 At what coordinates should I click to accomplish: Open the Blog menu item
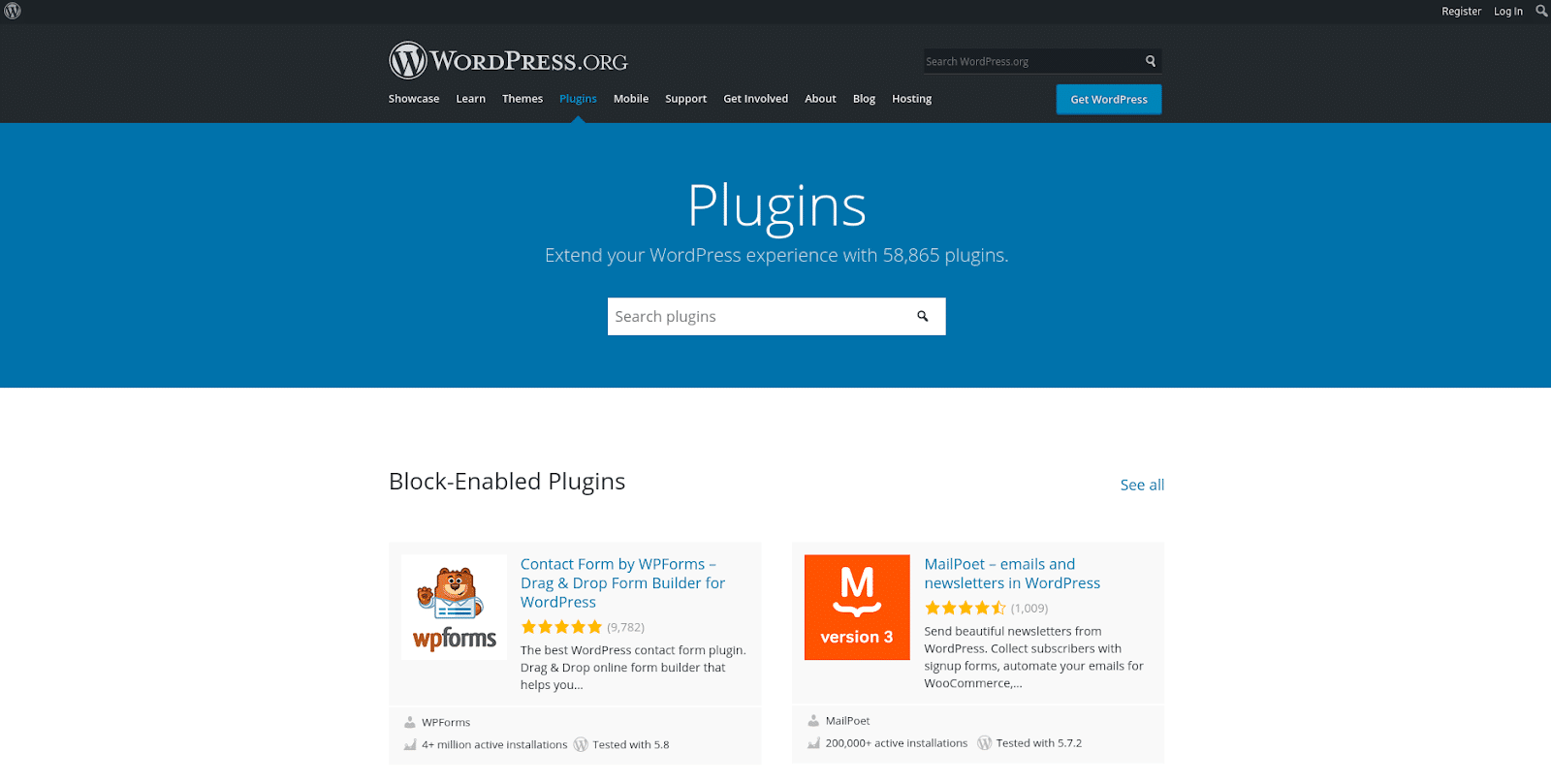864,99
